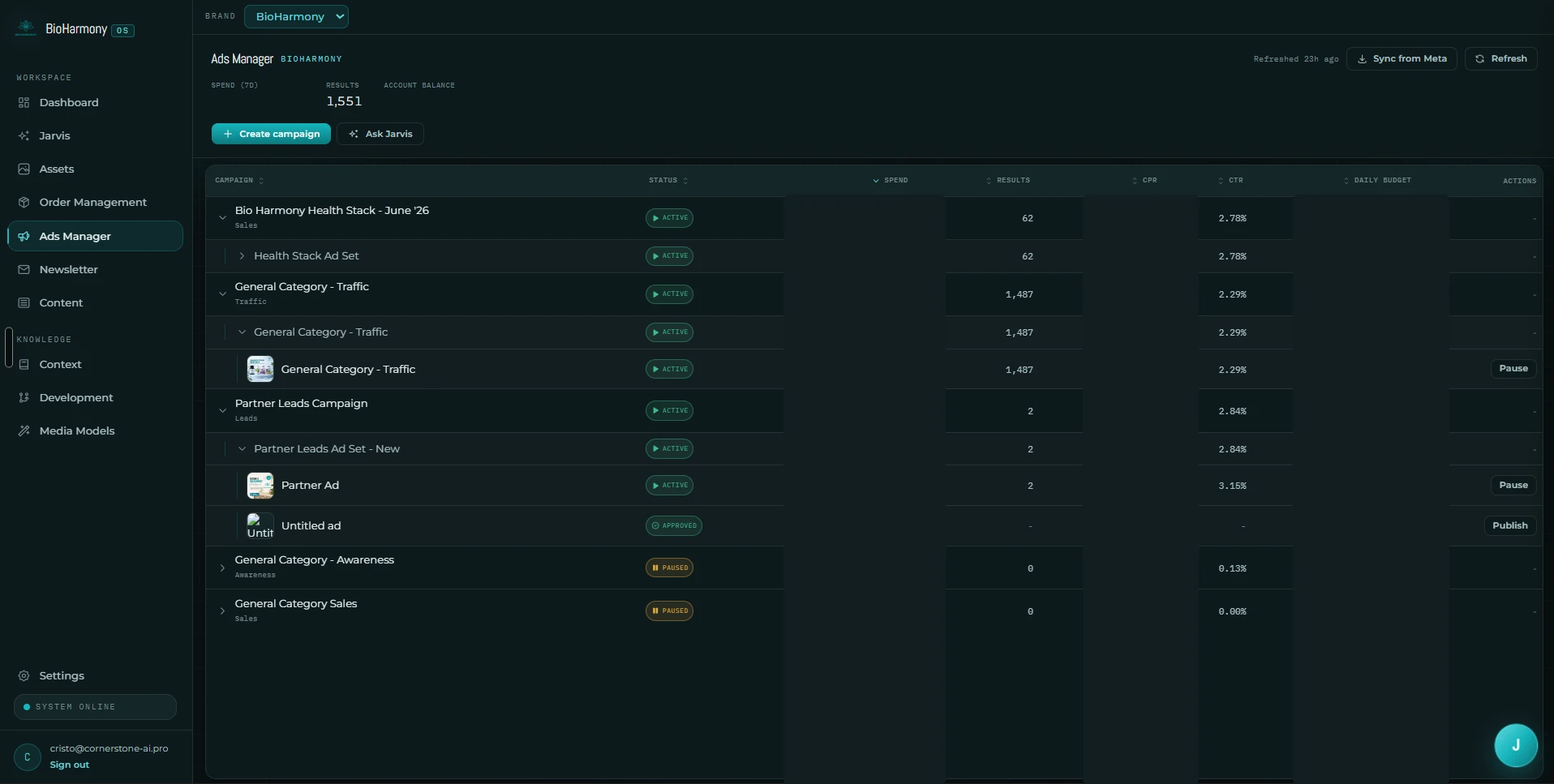Click floating Jarvis J bubble

click(1516, 746)
